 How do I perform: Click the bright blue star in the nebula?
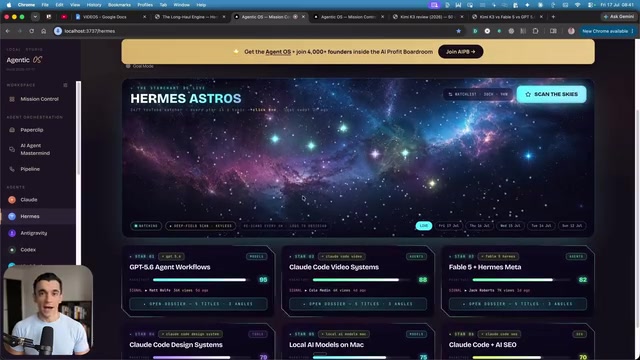click(528, 156)
